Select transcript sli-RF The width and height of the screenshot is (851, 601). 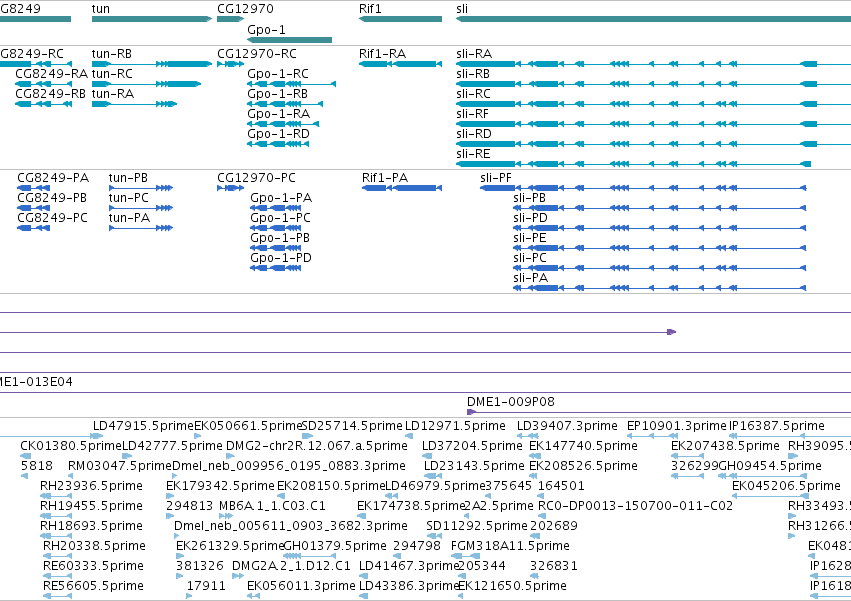click(653, 124)
